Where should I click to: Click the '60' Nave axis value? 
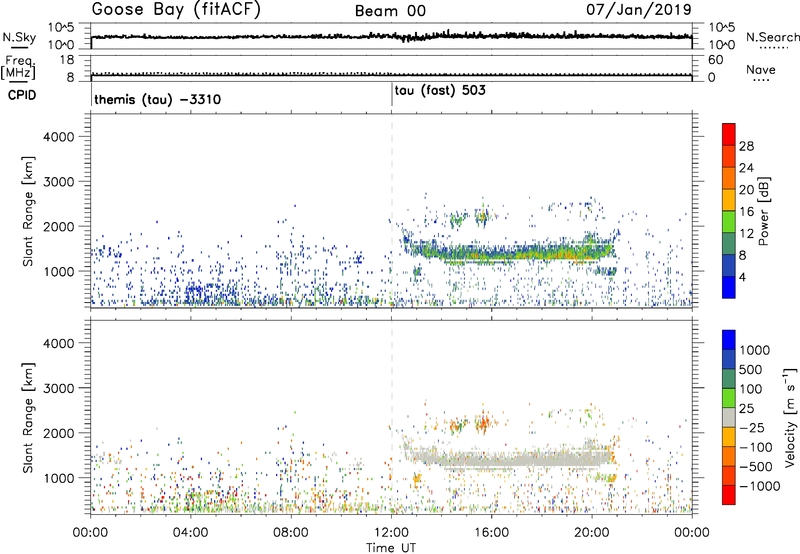pyautogui.click(x=716, y=60)
